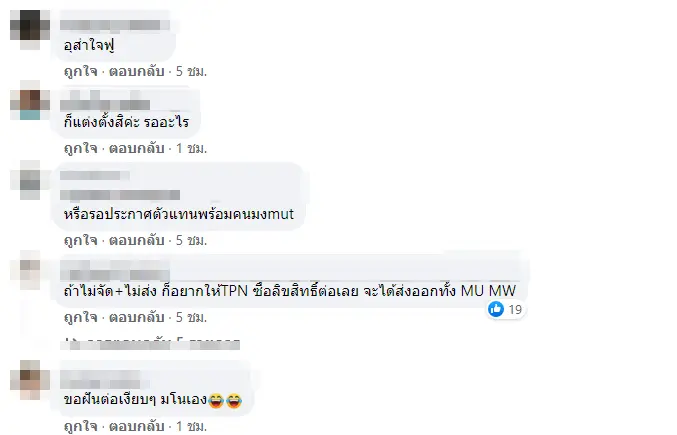Reply to the ขอฝันต่อเงียบๆ มโนเอง comment
This screenshot has width=677, height=435.
(x=136, y=426)
